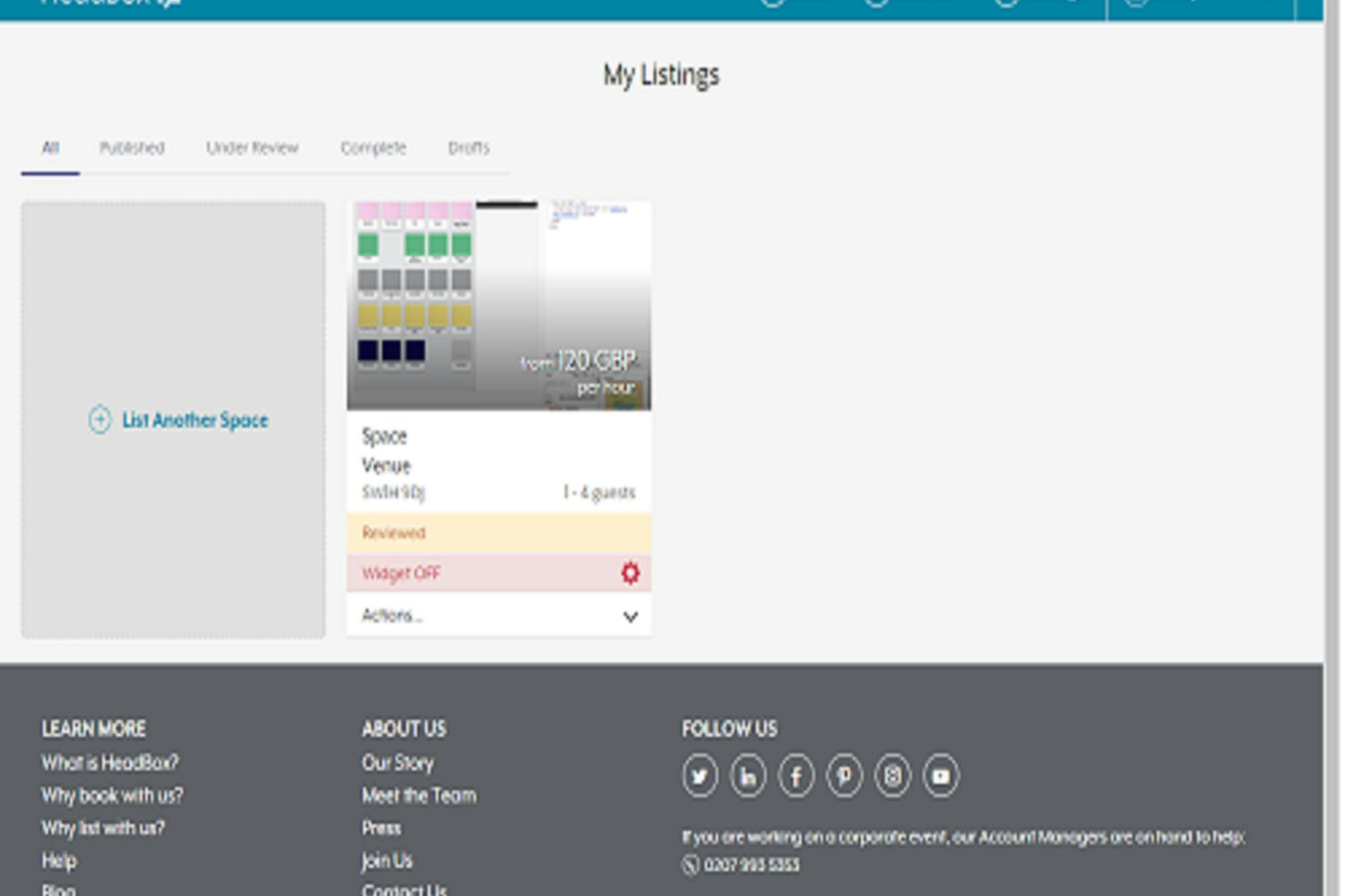This screenshot has height=896, width=1345.
Task: Open the Pinterest social icon
Action: pos(844,776)
